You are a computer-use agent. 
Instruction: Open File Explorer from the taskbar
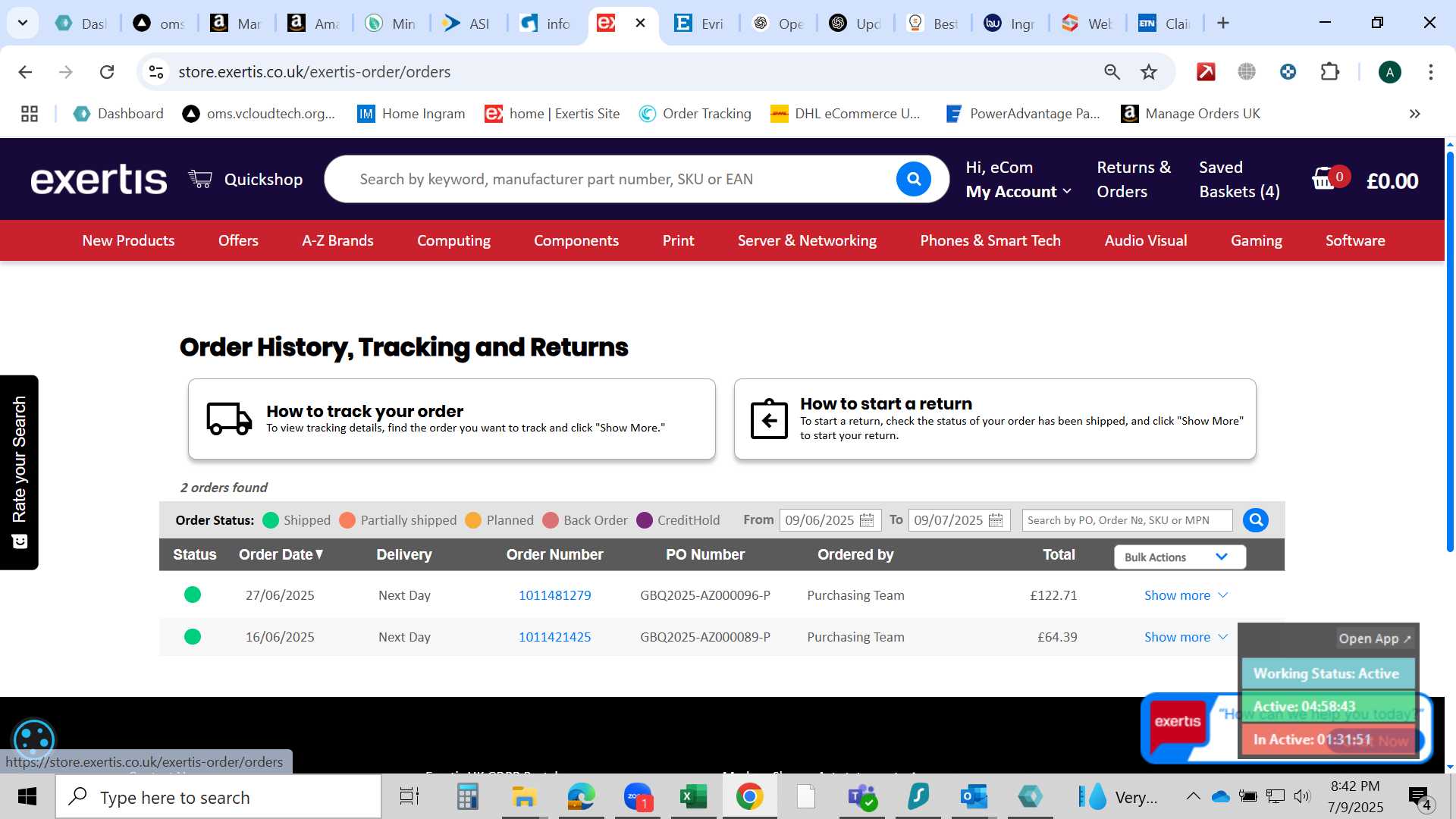point(523,797)
